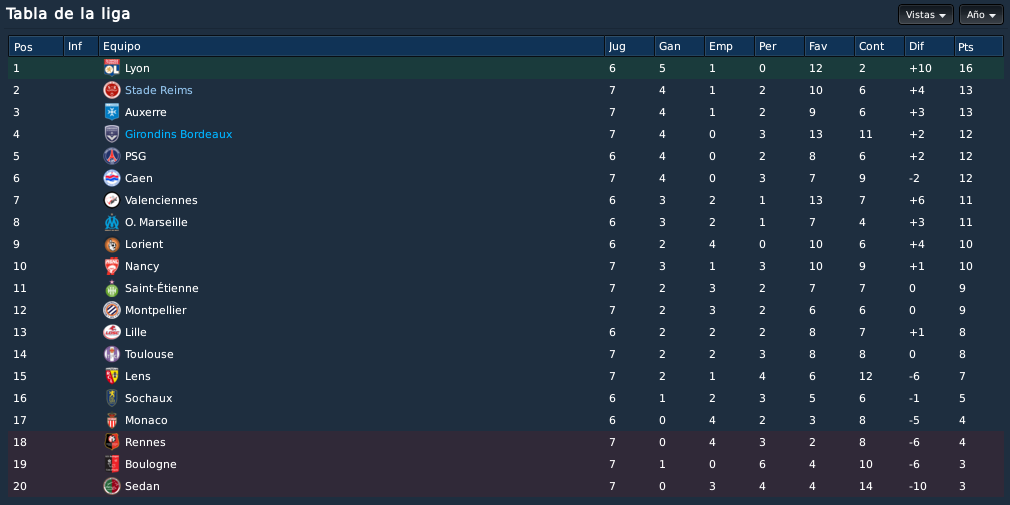Open the Stade Reims team name link
This screenshot has width=1010, height=505.
(158, 90)
